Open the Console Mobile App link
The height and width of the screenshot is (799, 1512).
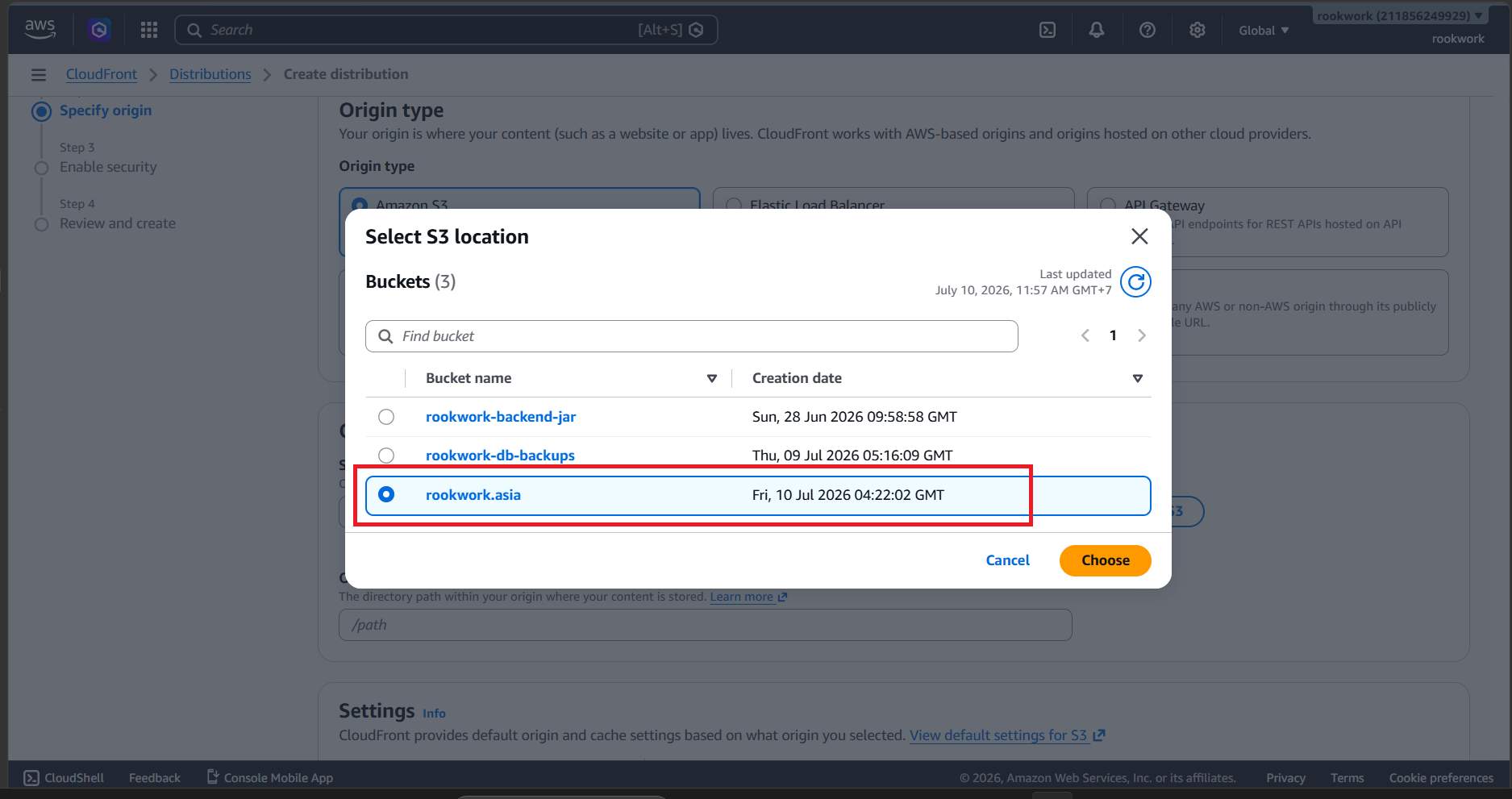(270, 778)
